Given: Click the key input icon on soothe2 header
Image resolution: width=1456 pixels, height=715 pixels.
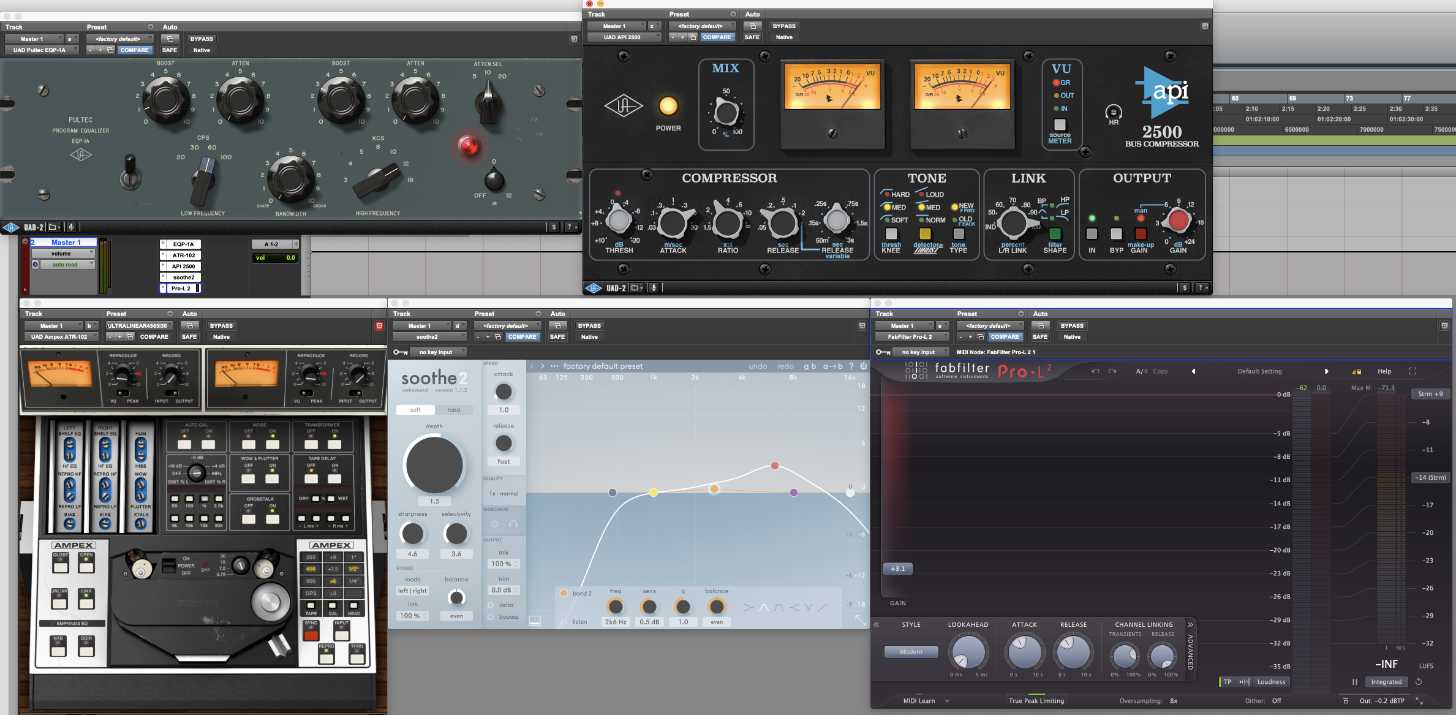Looking at the screenshot, I should tap(396, 351).
